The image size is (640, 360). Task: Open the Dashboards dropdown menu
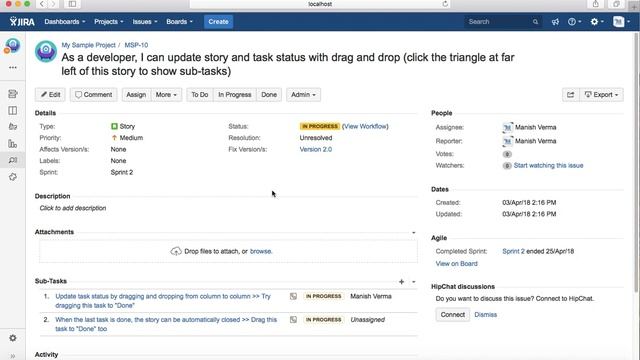click(65, 22)
